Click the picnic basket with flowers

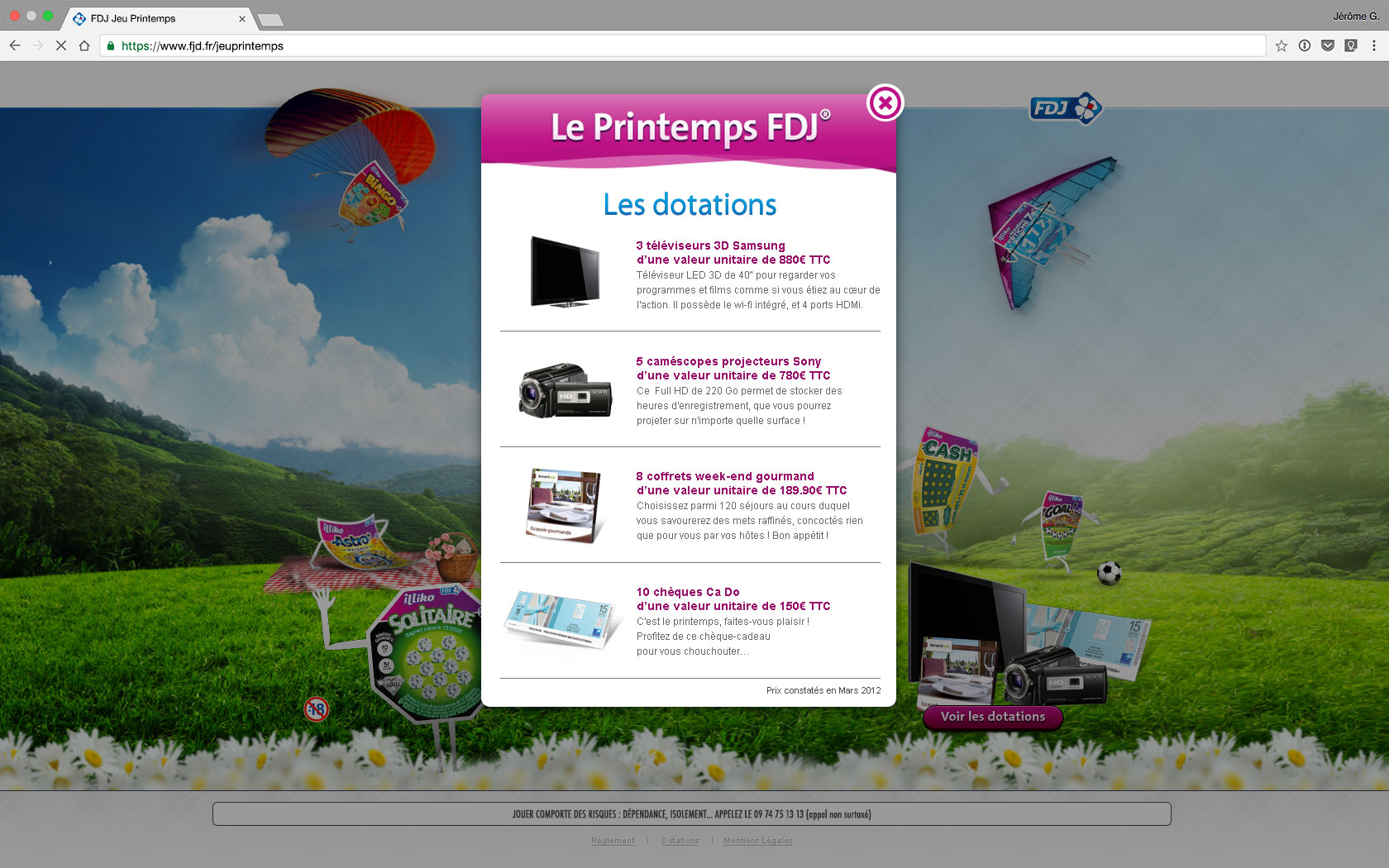453,556
